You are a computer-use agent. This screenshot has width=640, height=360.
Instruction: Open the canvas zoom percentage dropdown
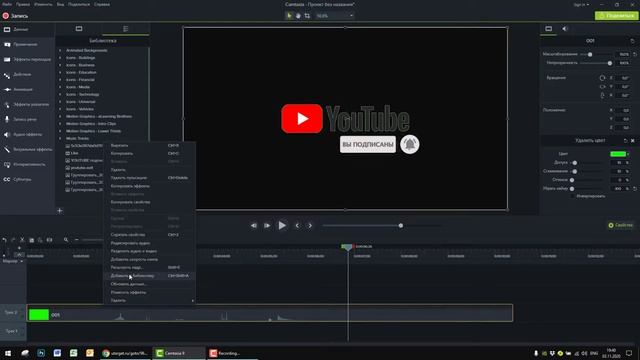tap(334, 16)
